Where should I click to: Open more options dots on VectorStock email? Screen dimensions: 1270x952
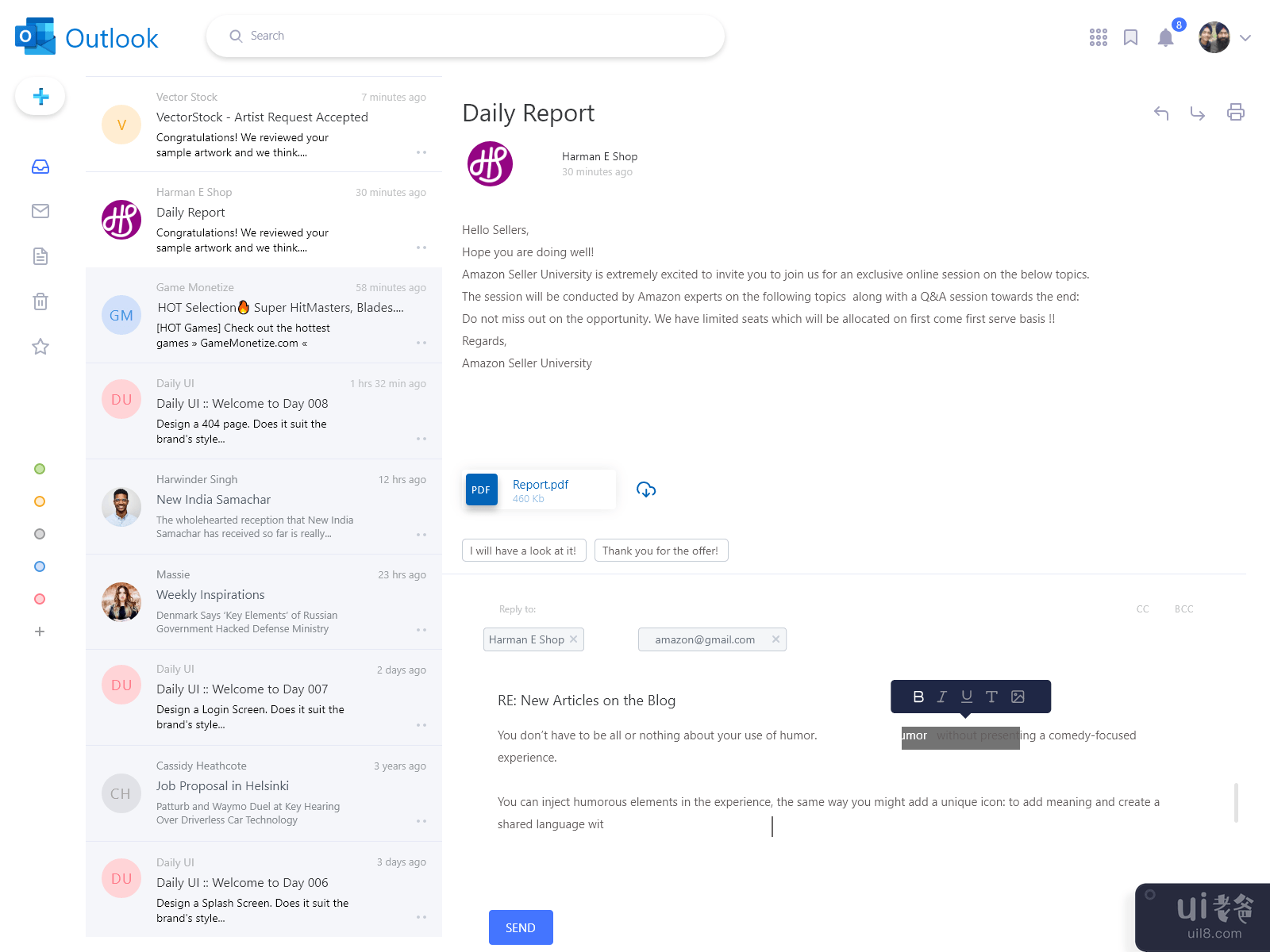pyautogui.click(x=421, y=152)
